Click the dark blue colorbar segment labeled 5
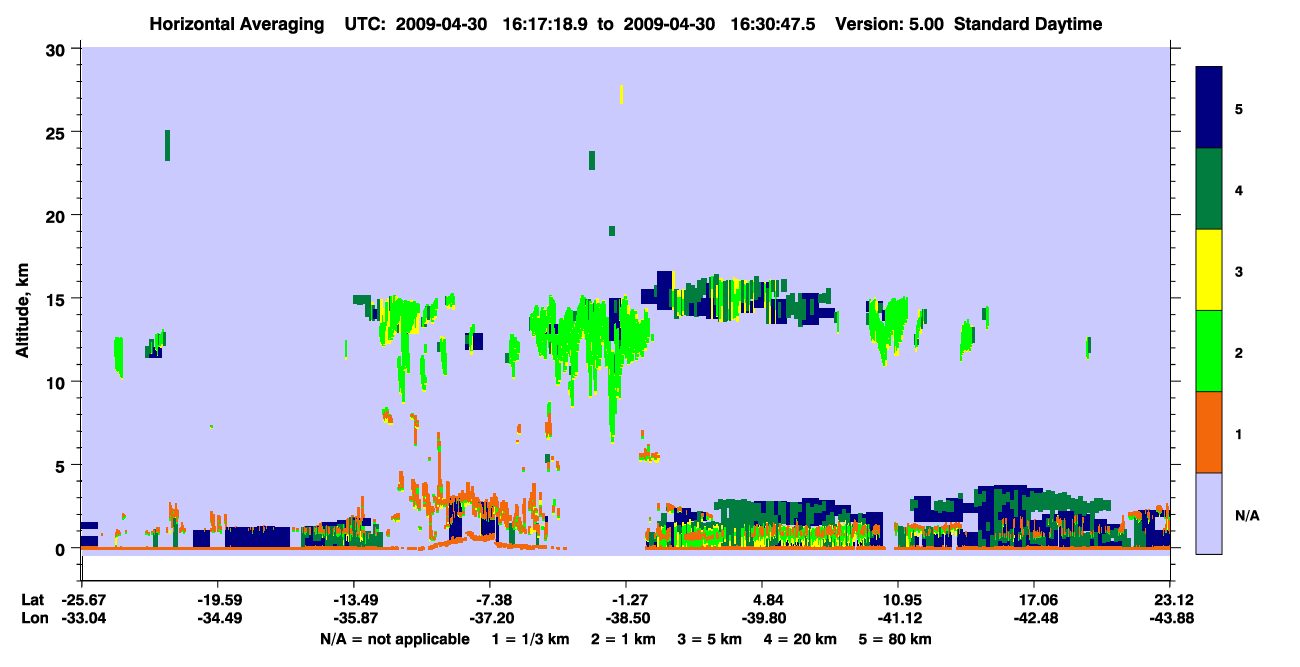1300x667 pixels. [x=1209, y=108]
